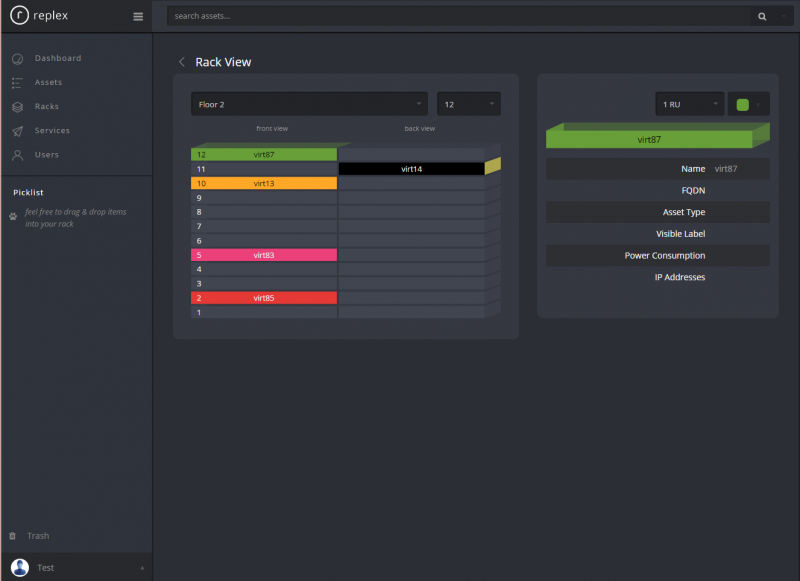800x581 pixels.
Task: Click the hamburger menu icon
Action: (138, 16)
